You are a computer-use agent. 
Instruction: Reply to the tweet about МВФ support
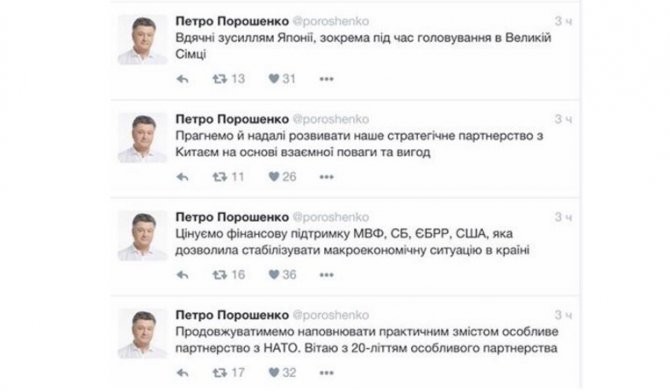(182, 275)
